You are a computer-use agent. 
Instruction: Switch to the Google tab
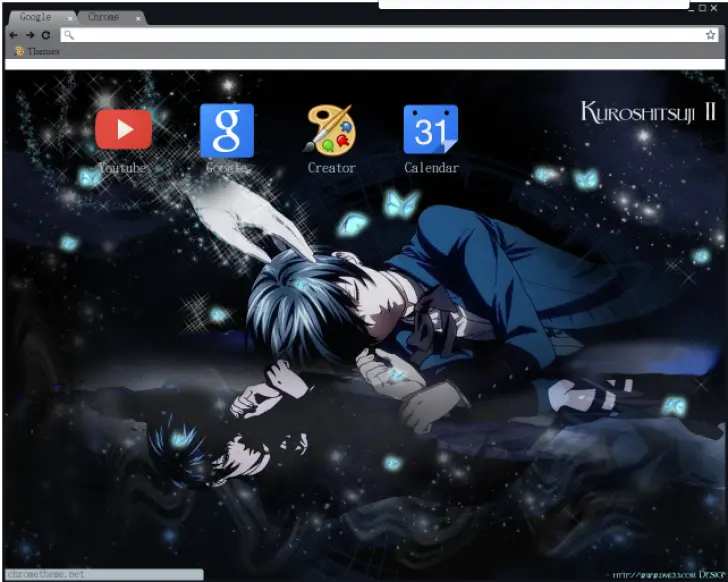(36, 18)
